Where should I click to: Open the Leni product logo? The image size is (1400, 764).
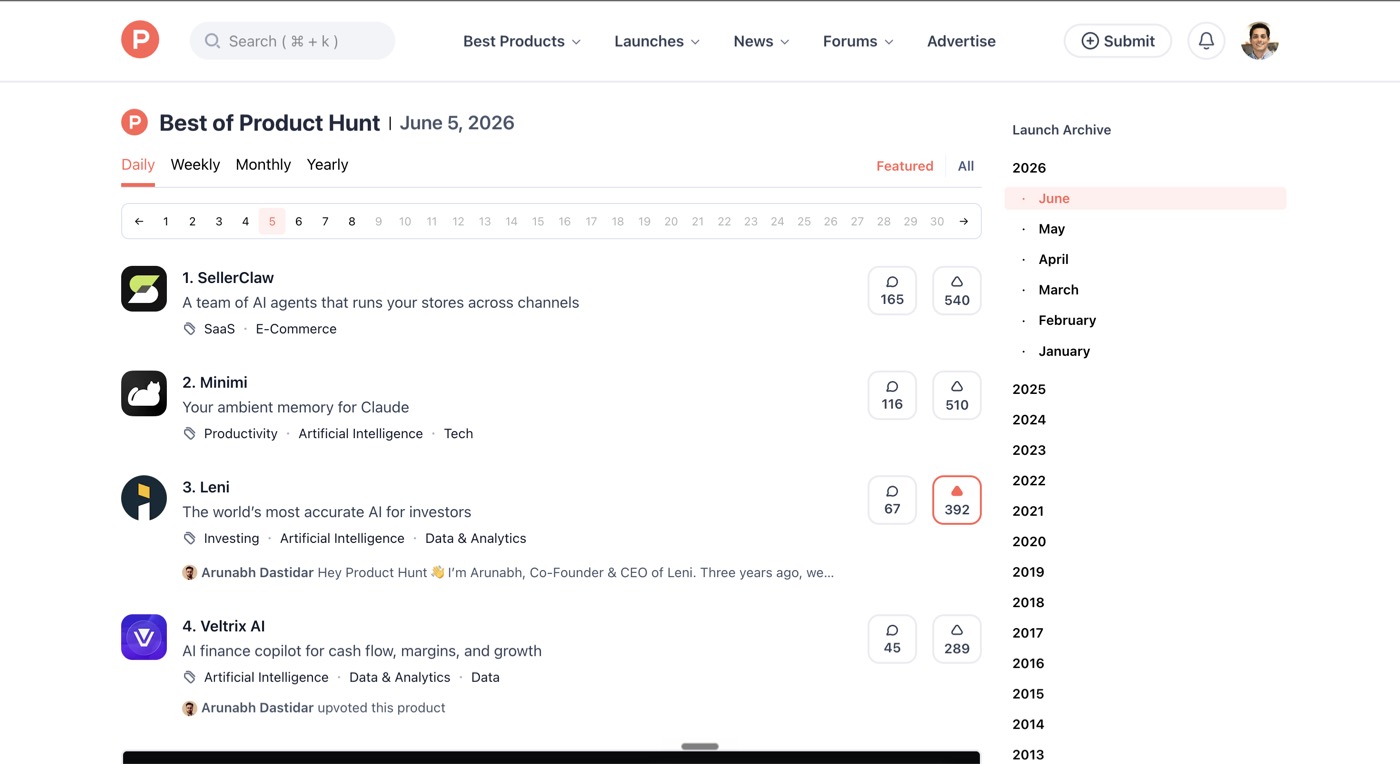tap(144, 498)
